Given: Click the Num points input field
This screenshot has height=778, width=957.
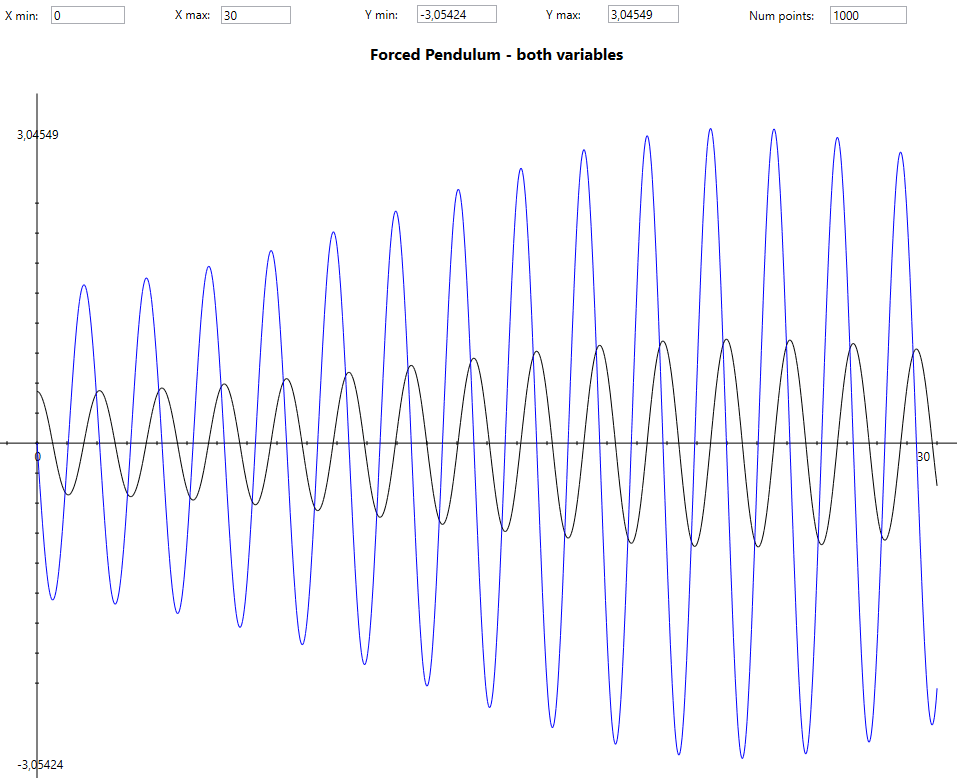Looking at the screenshot, I should click(867, 15).
